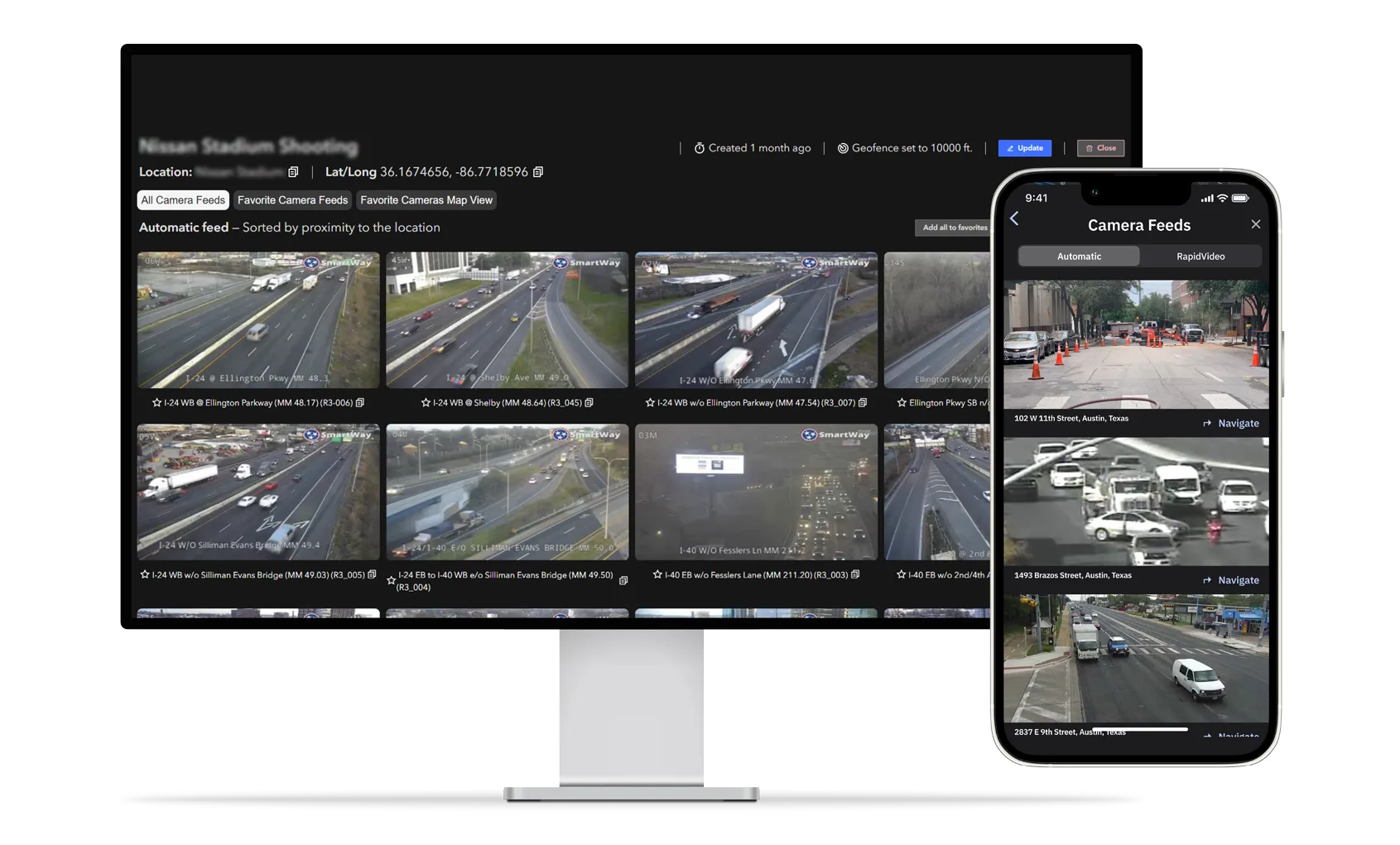Click the battery icon in the phone status bar
1400x845 pixels.
[x=1240, y=199]
